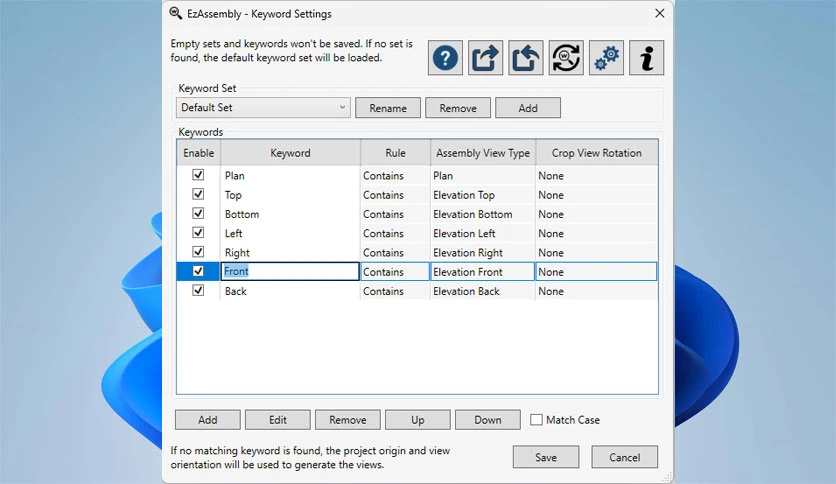Open help via question mark icon
This screenshot has width=836, height=484.
(x=445, y=58)
